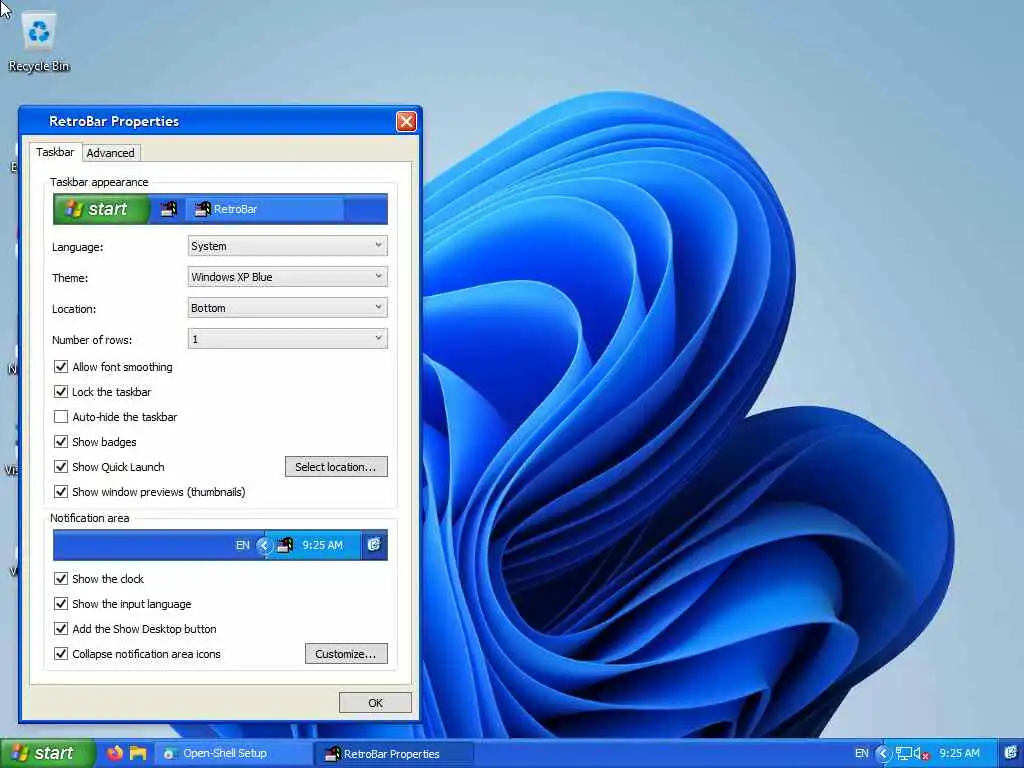
Task: Open the Language dropdown
Action: click(287, 246)
